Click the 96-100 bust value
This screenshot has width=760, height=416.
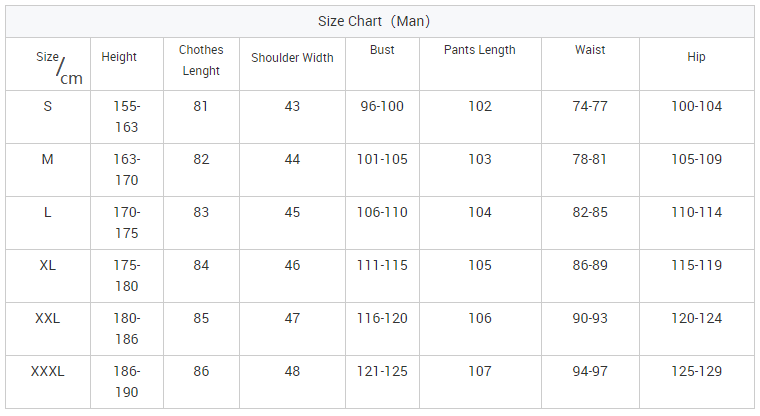pyautogui.click(x=382, y=106)
